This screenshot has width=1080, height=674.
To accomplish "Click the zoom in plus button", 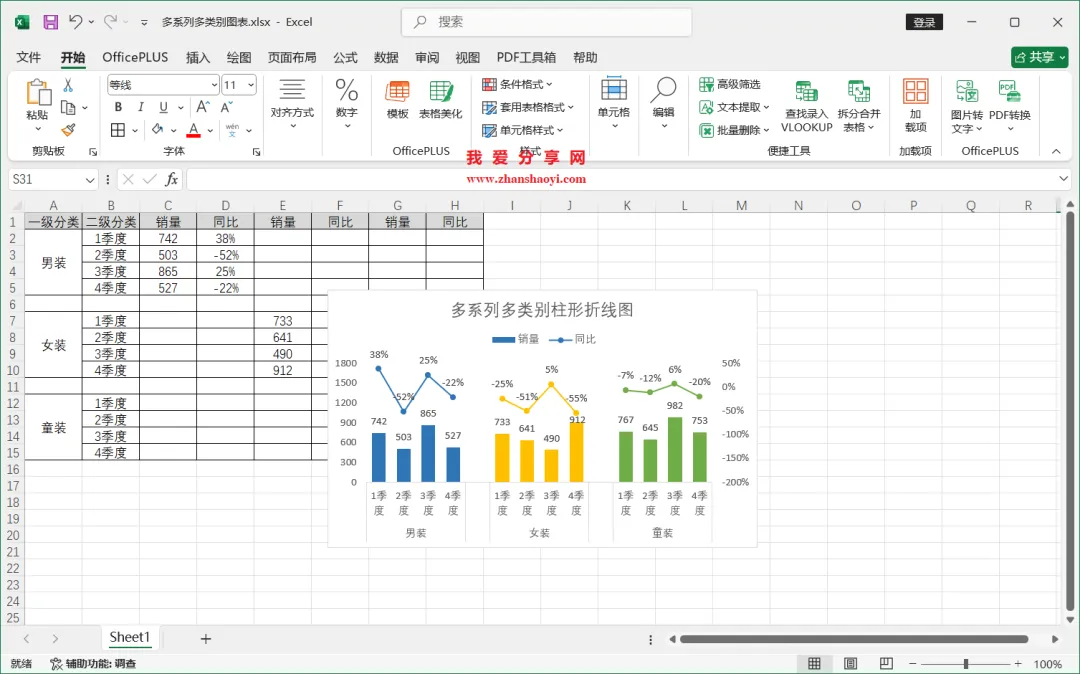I will pos(1018,664).
